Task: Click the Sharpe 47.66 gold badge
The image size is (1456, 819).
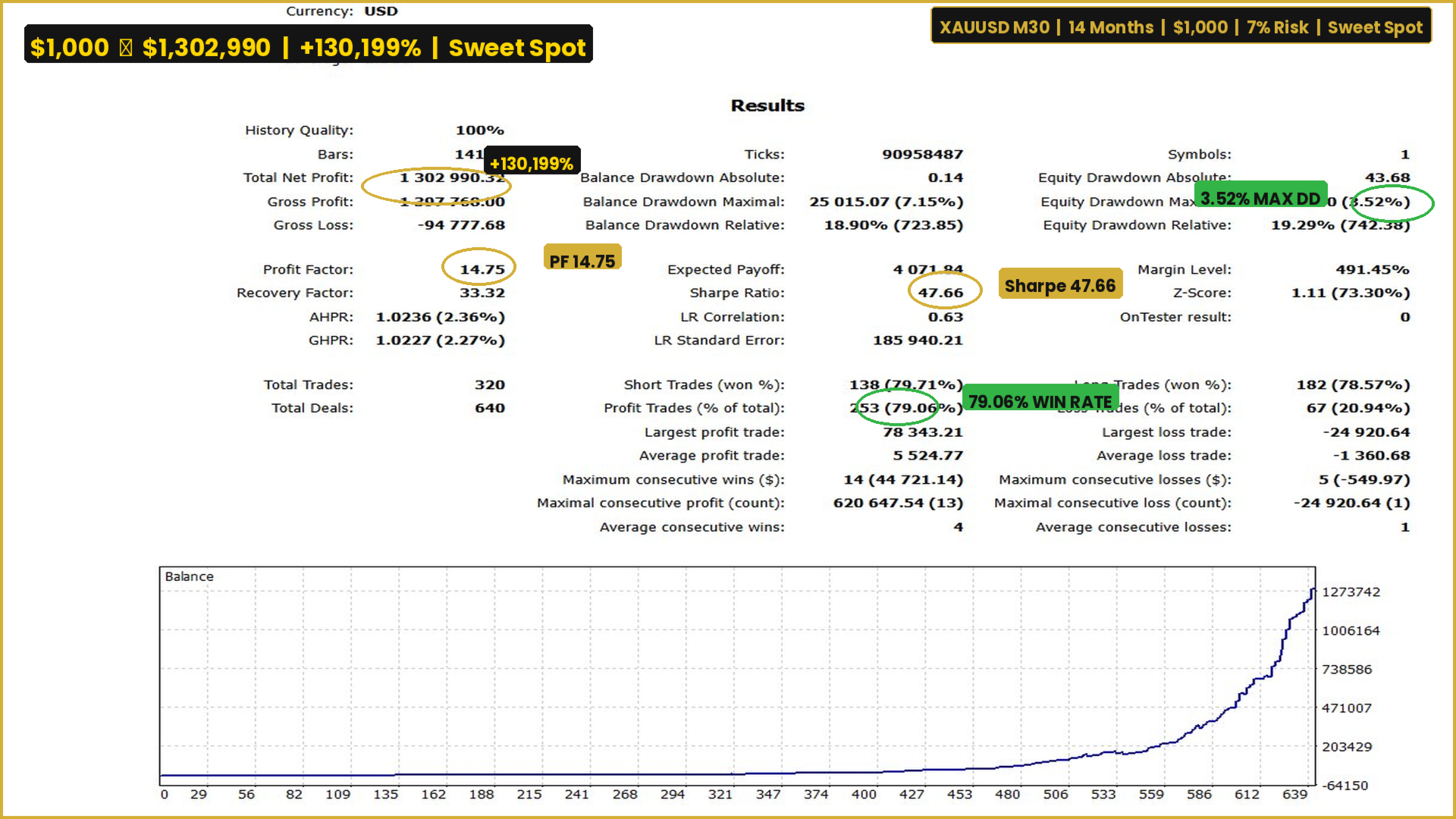Action: click(x=1059, y=285)
